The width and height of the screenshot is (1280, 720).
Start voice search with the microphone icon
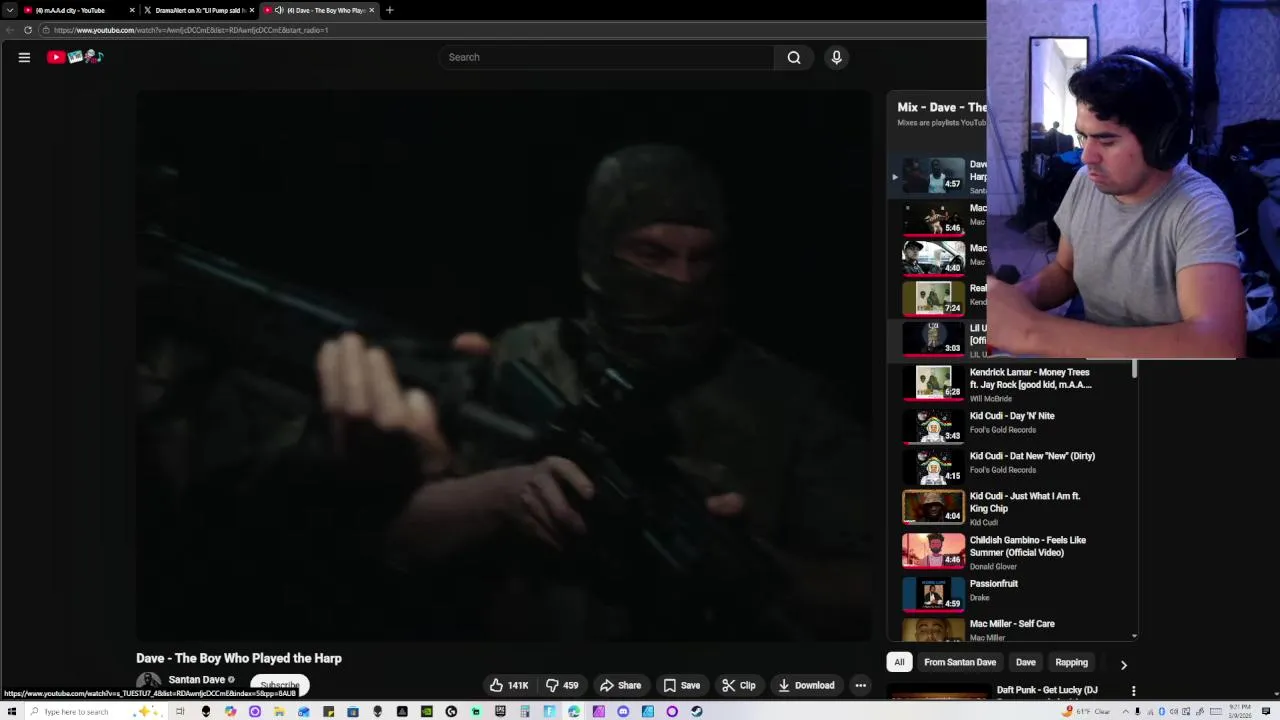click(837, 57)
